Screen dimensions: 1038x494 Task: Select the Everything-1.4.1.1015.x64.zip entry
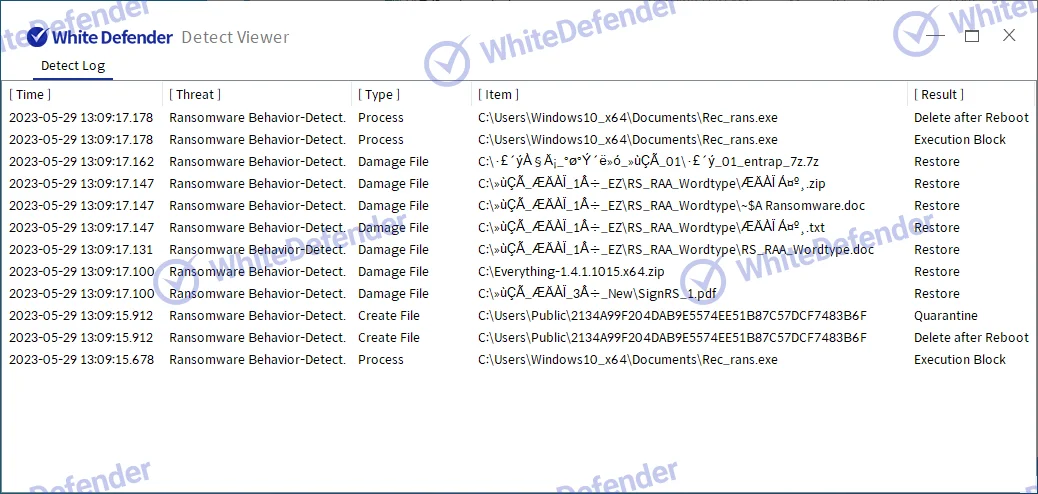tap(571, 272)
